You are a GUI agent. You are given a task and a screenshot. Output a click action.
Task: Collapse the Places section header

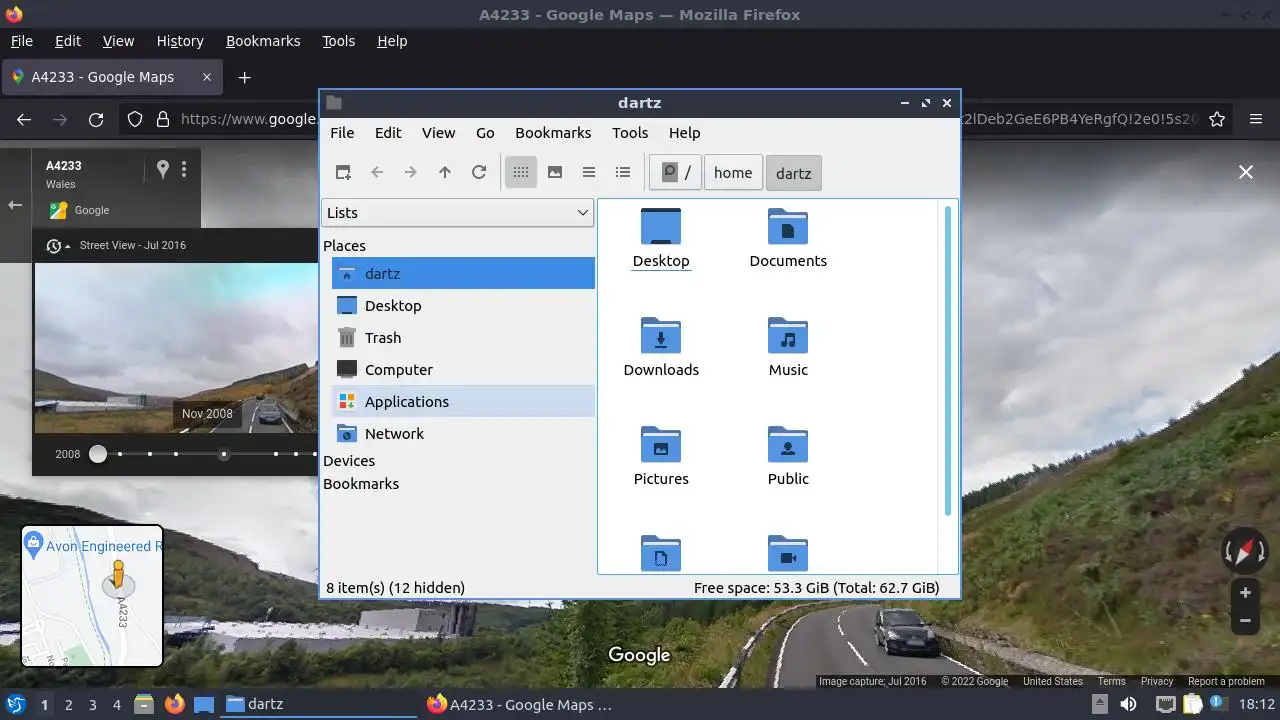click(344, 245)
